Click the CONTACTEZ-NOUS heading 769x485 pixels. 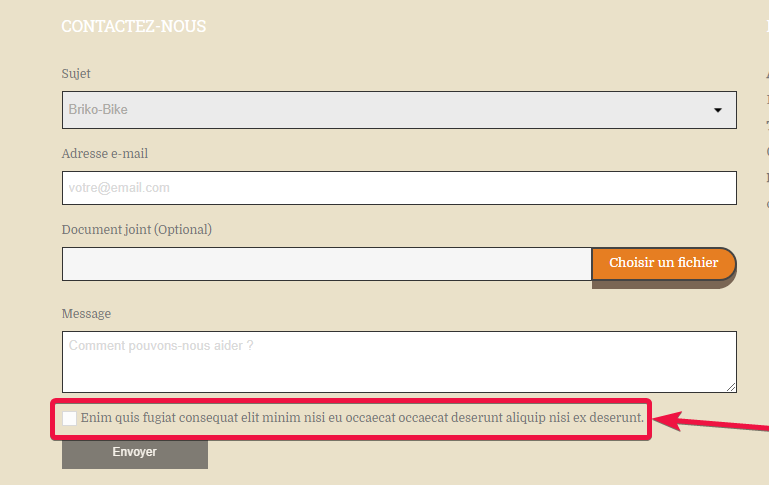134,26
